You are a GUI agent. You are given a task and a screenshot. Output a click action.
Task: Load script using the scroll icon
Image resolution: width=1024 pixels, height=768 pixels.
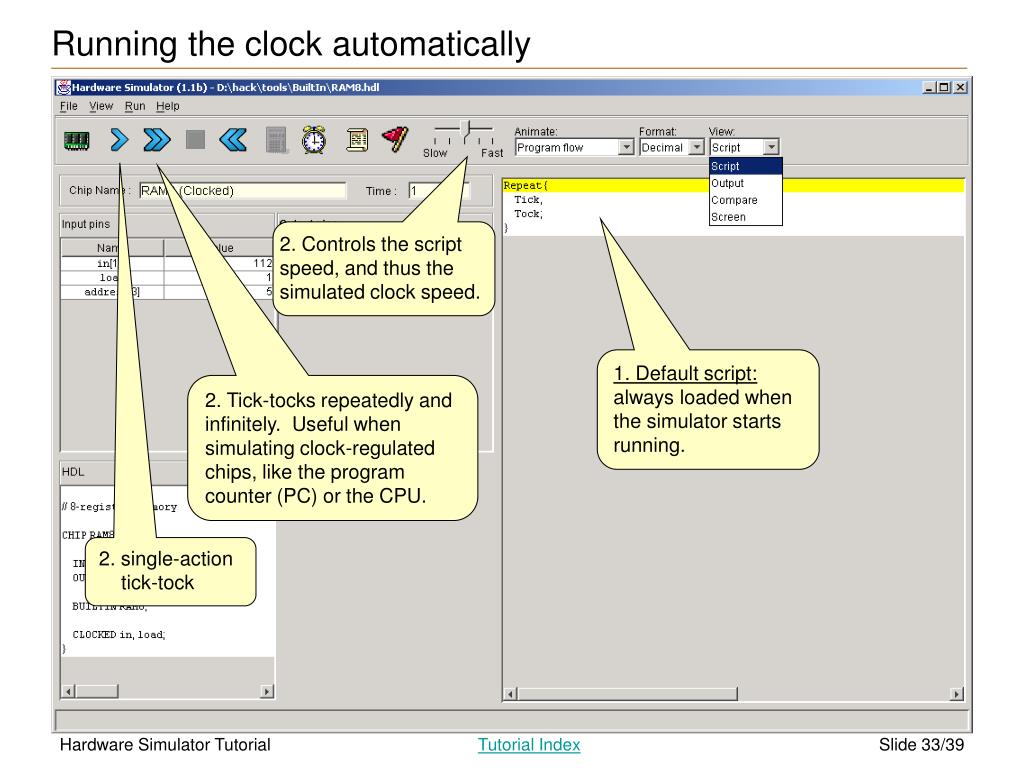[x=357, y=140]
